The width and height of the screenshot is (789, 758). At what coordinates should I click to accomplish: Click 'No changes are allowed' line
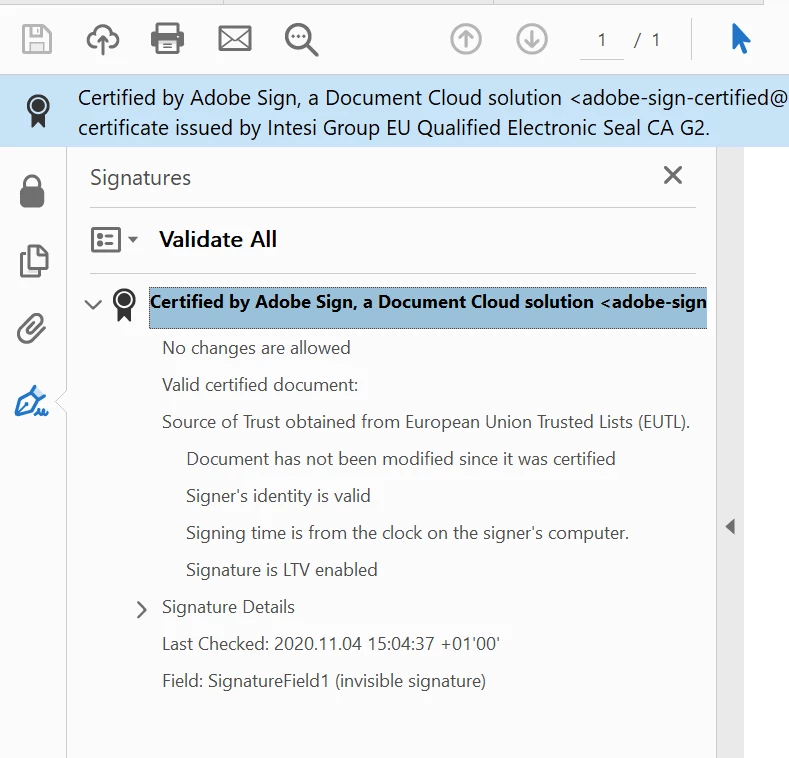(256, 348)
